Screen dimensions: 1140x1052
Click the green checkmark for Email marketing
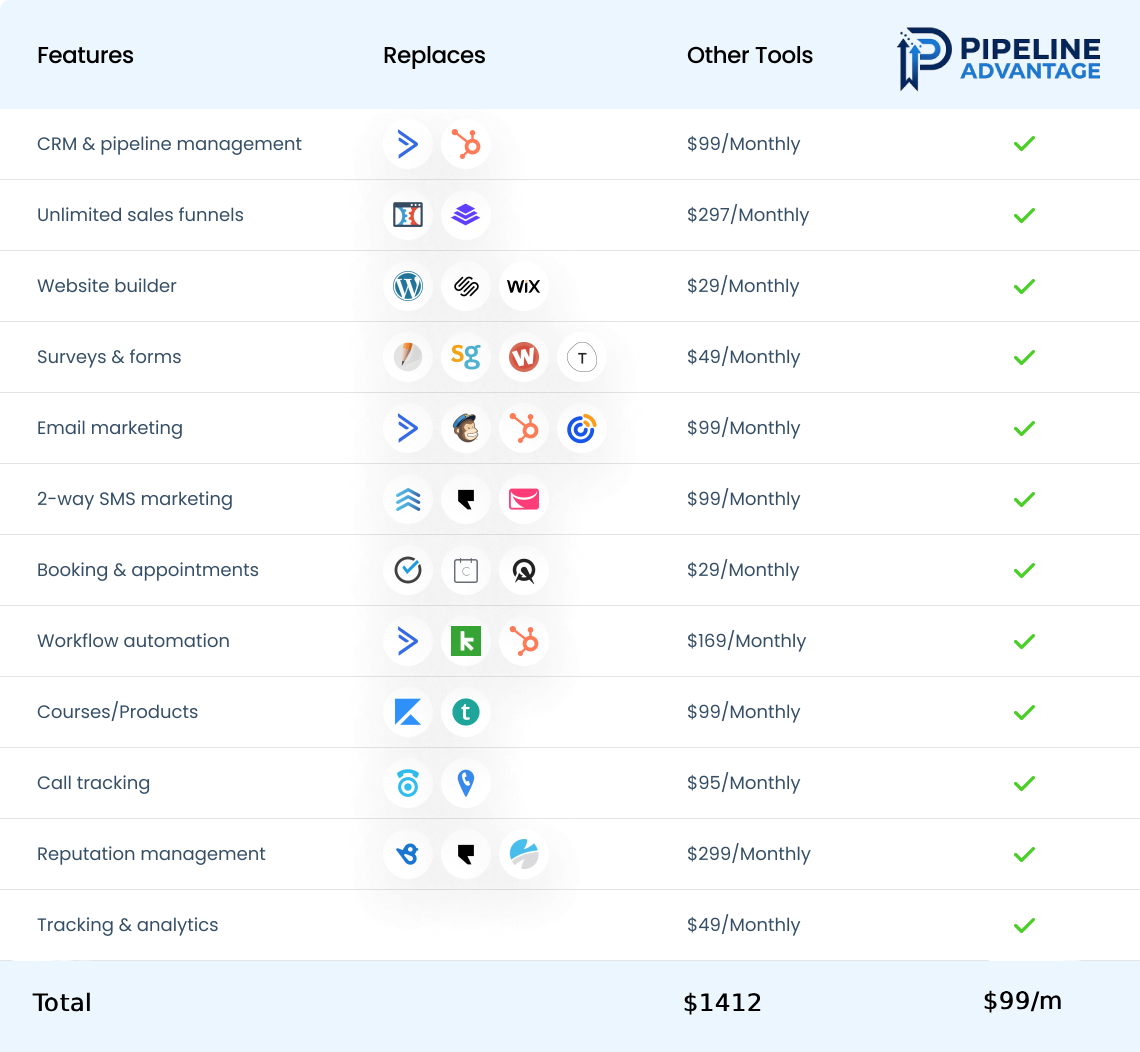coord(1023,429)
